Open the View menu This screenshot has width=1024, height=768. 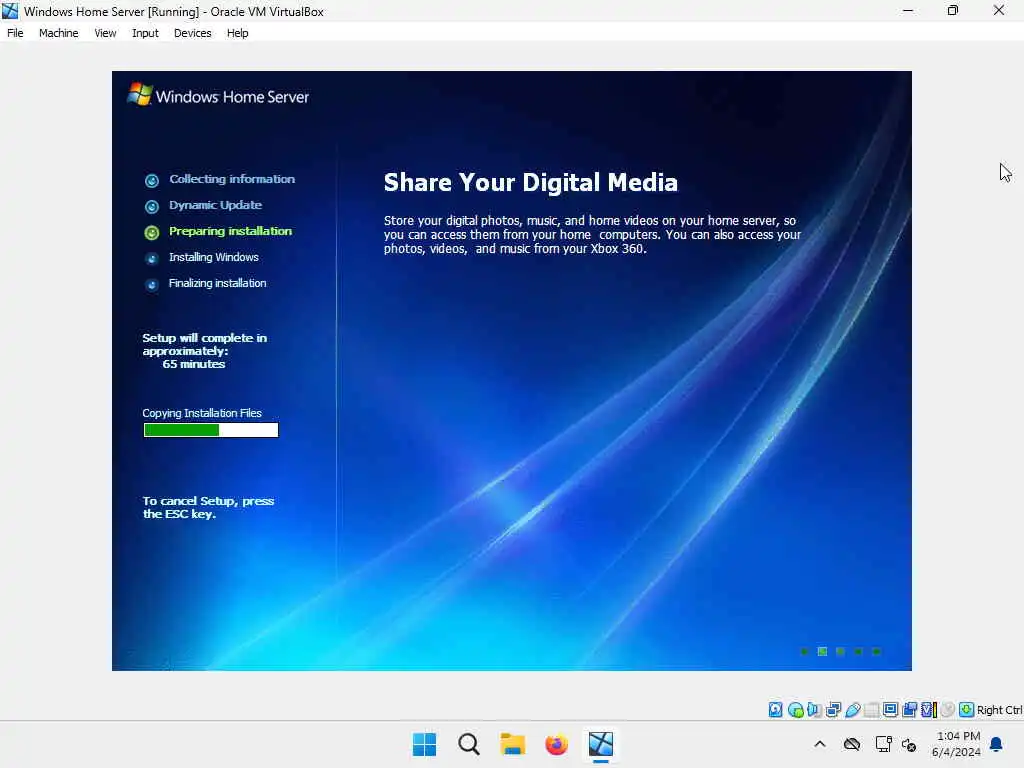[105, 33]
